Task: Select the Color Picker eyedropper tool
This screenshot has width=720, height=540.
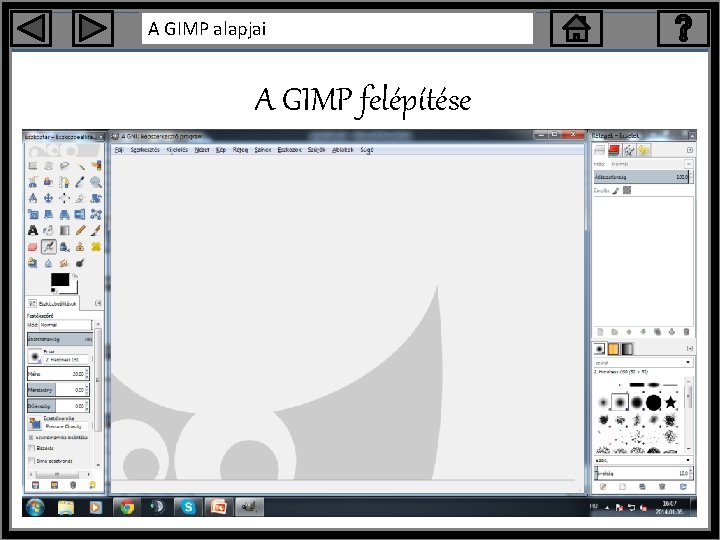Action: pos(80,182)
